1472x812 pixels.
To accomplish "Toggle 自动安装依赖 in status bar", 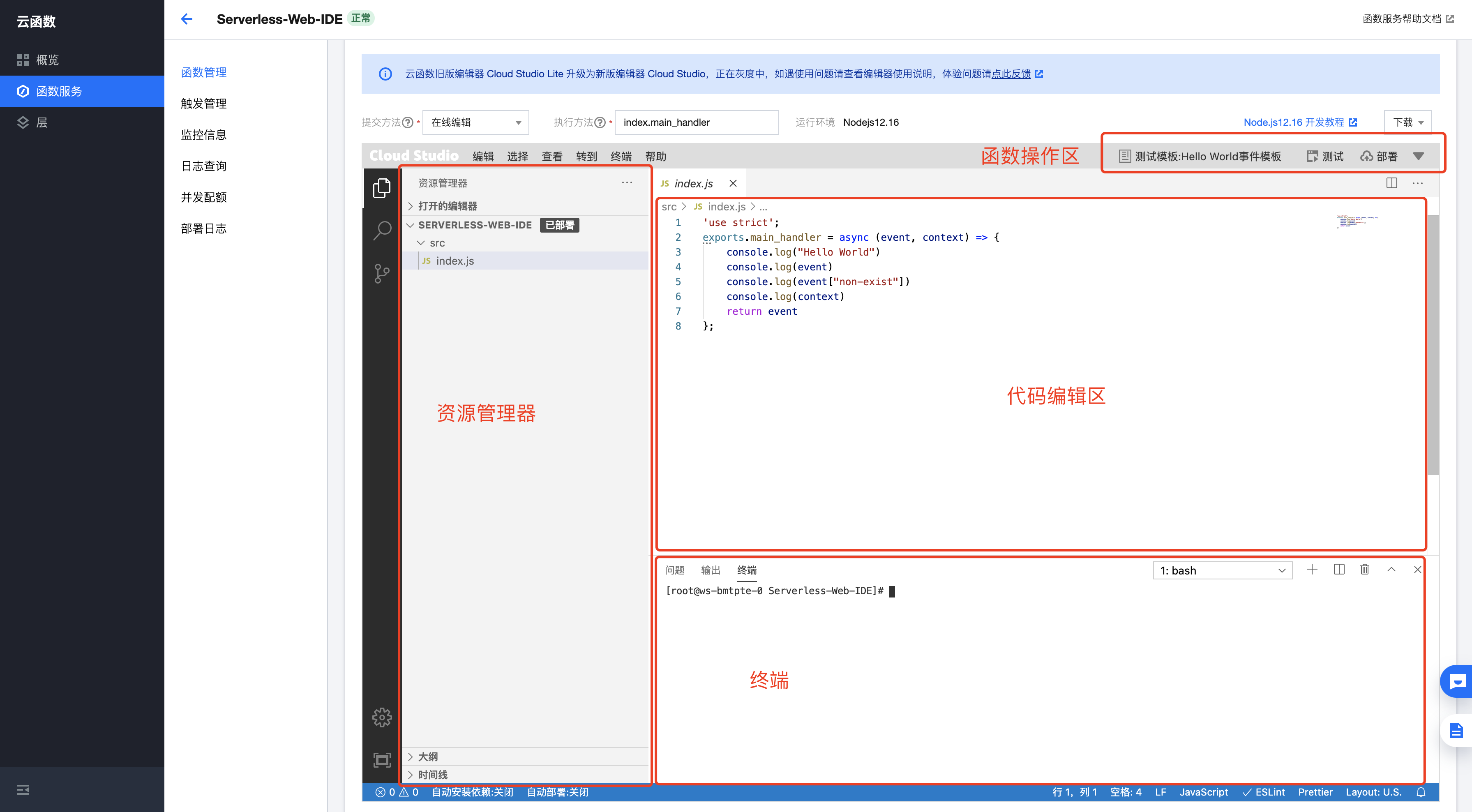I will pos(472,792).
